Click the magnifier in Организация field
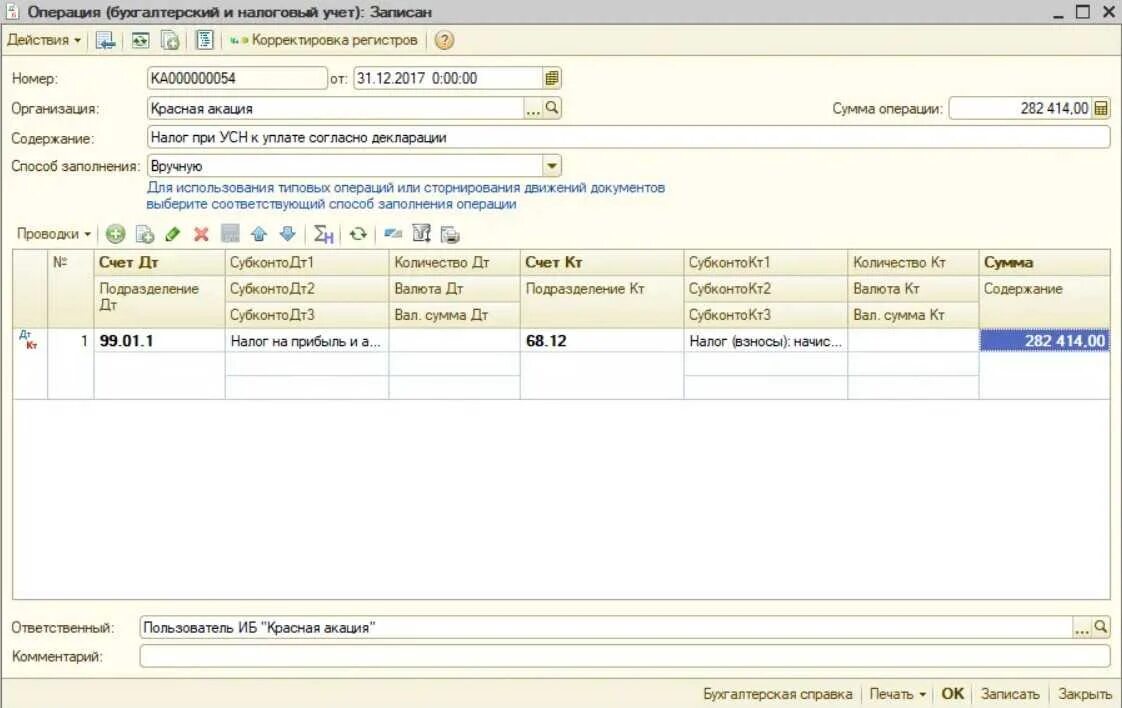This screenshot has width=1122, height=708. coord(552,108)
